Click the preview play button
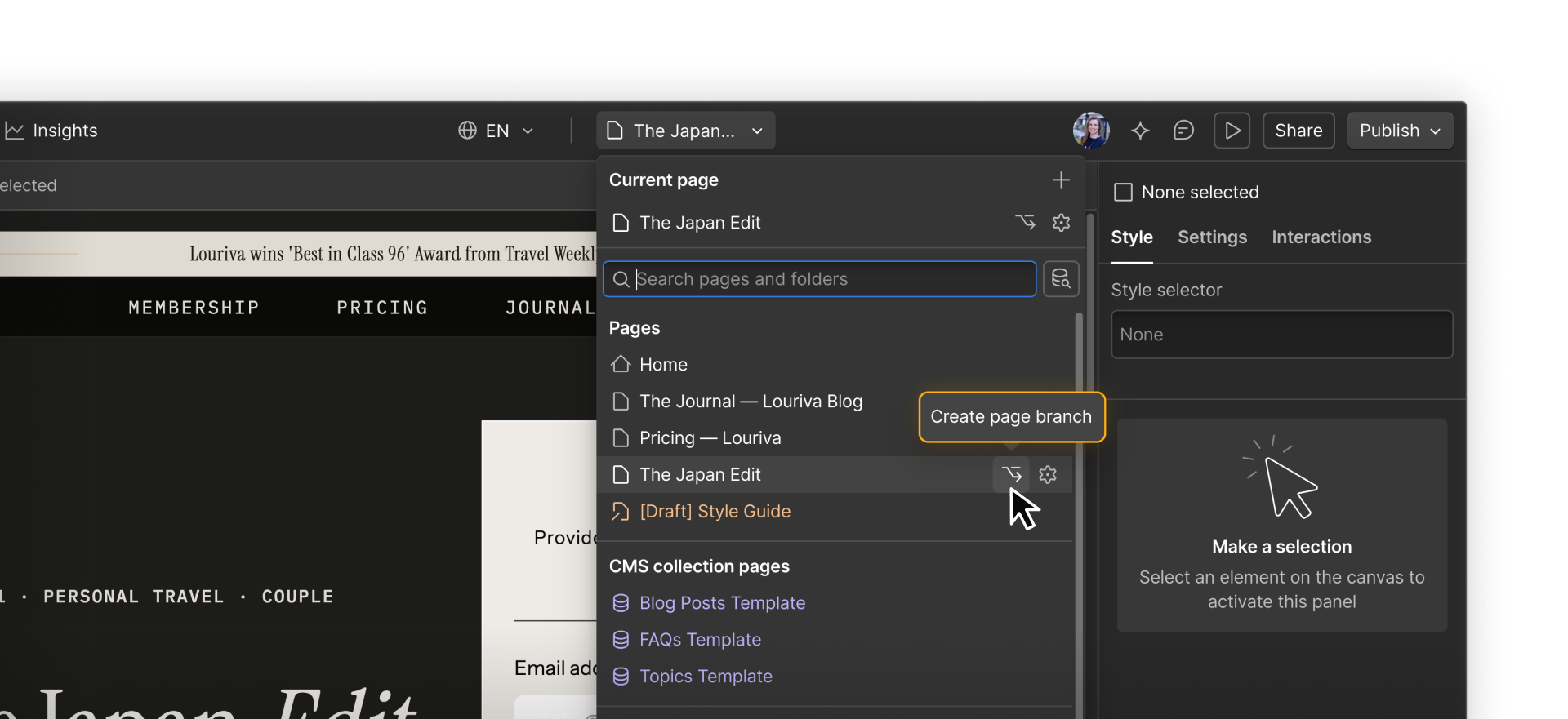 tap(1232, 131)
